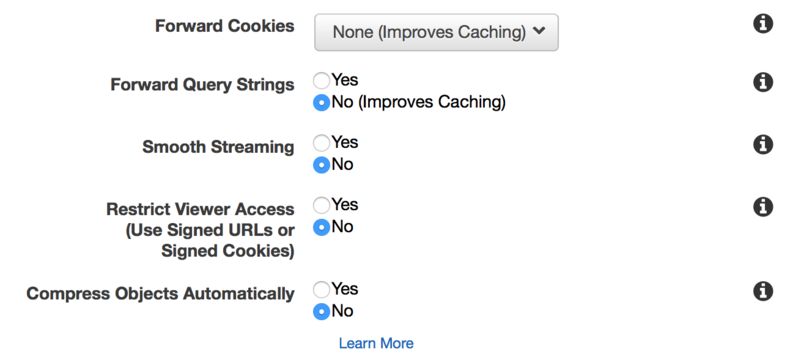Open the Learn More link
The height and width of the screenshot is (363, 790).
(376, 343)
